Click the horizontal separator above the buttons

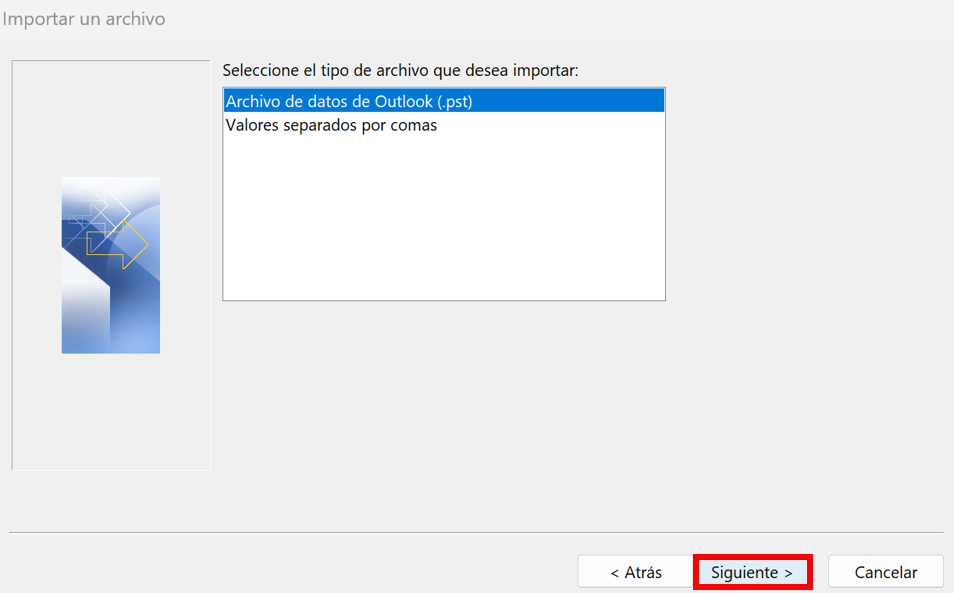coord(476,533)
